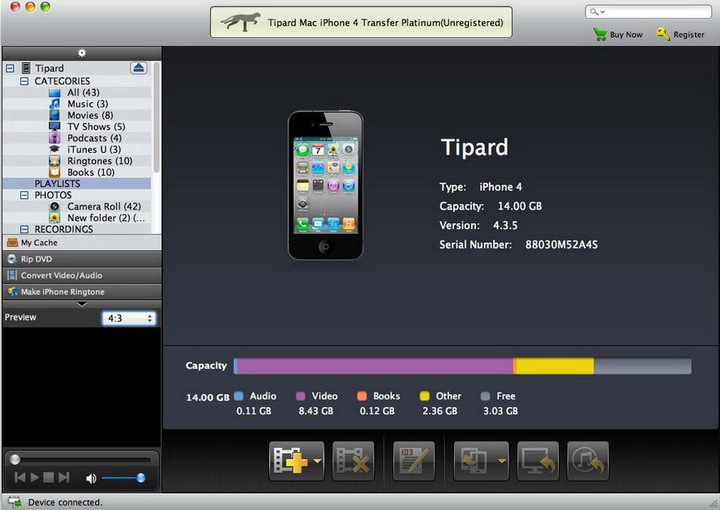Click the stop button in preview

tap(49, 477)
